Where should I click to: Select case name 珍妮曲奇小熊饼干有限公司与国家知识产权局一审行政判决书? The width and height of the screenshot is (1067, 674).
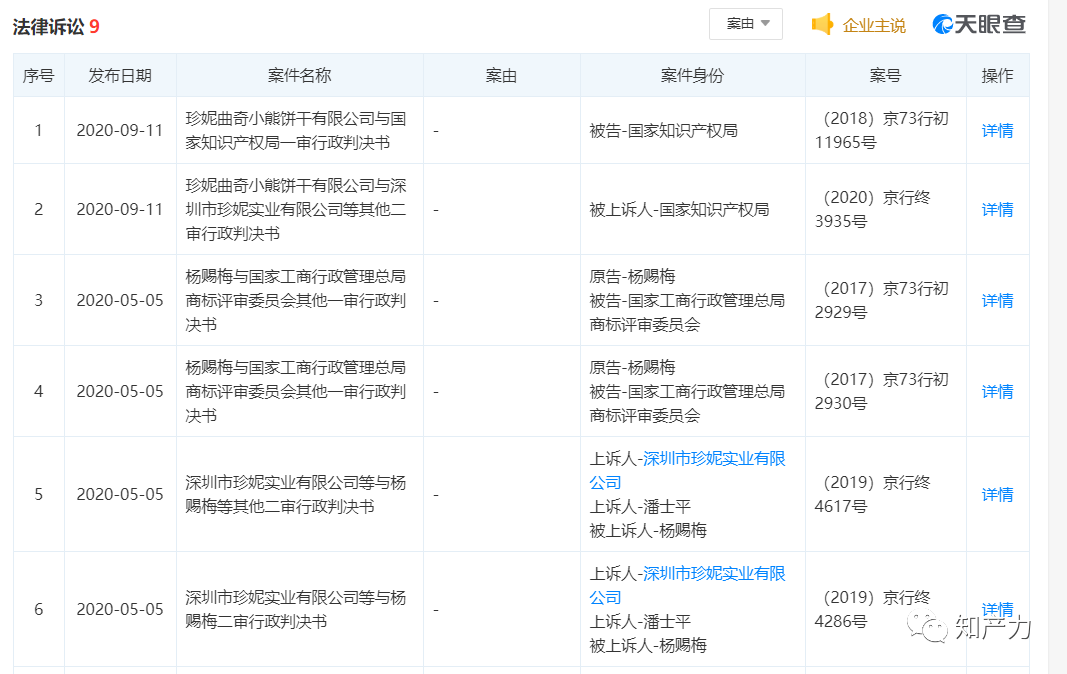(295, 131)
